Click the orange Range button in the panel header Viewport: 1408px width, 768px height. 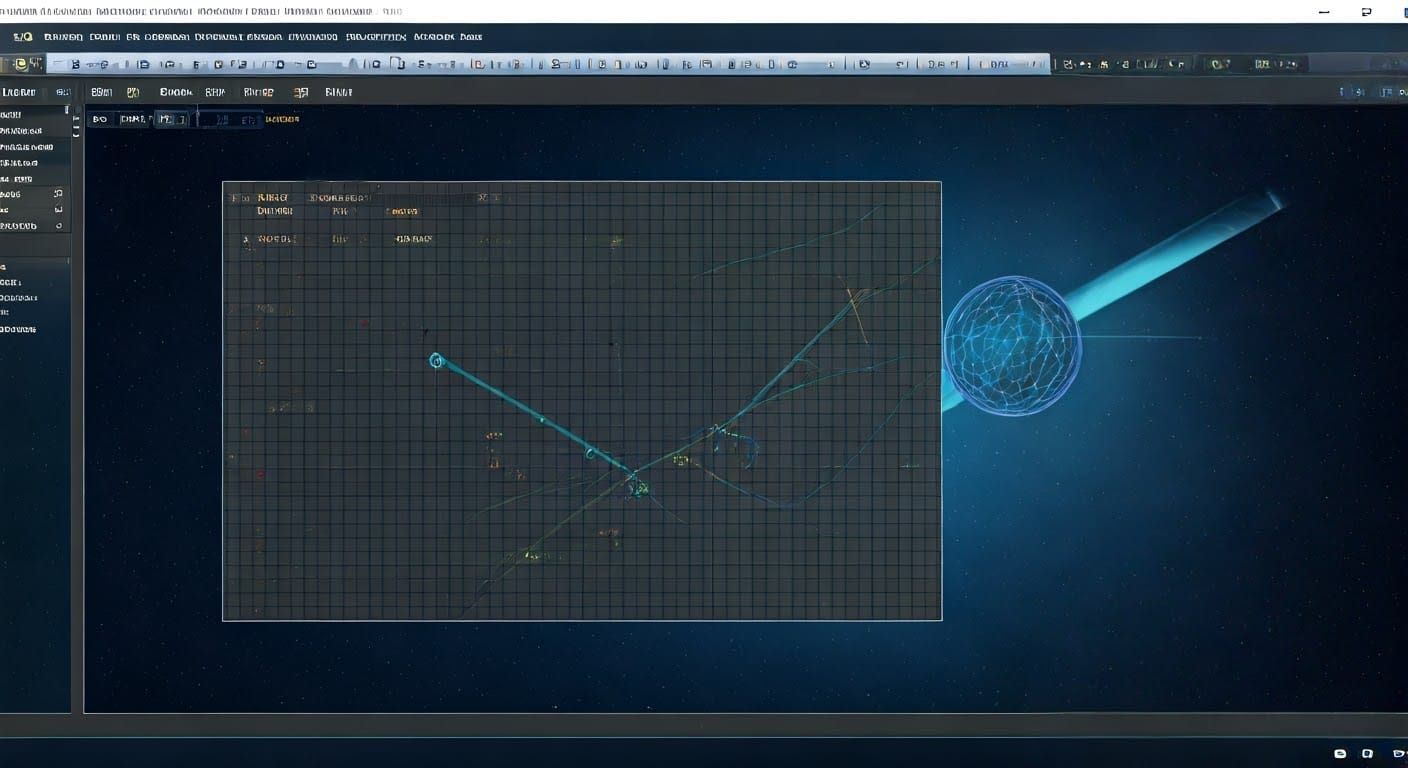point(258,91)
